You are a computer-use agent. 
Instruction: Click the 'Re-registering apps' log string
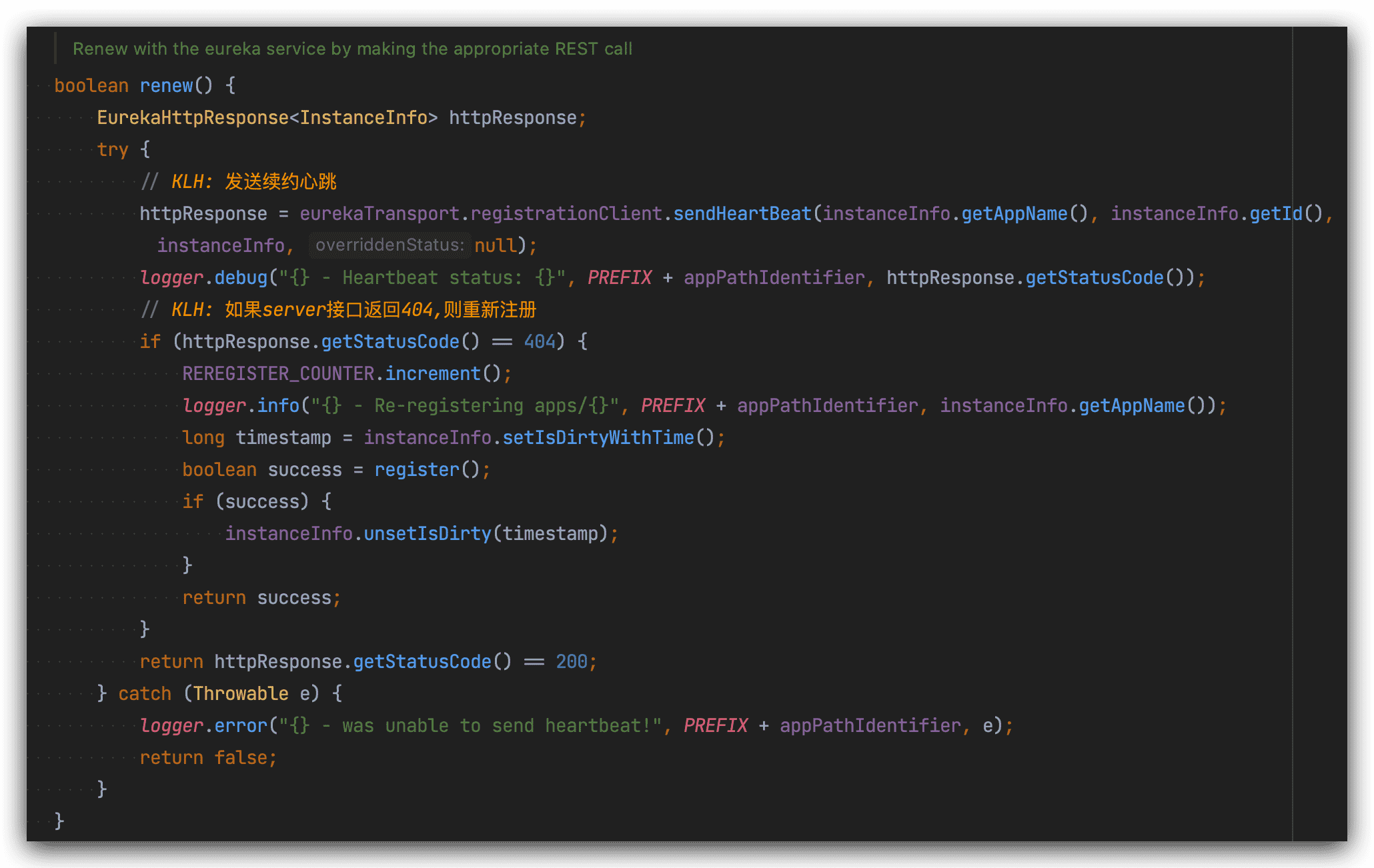(x=465, y=405)
